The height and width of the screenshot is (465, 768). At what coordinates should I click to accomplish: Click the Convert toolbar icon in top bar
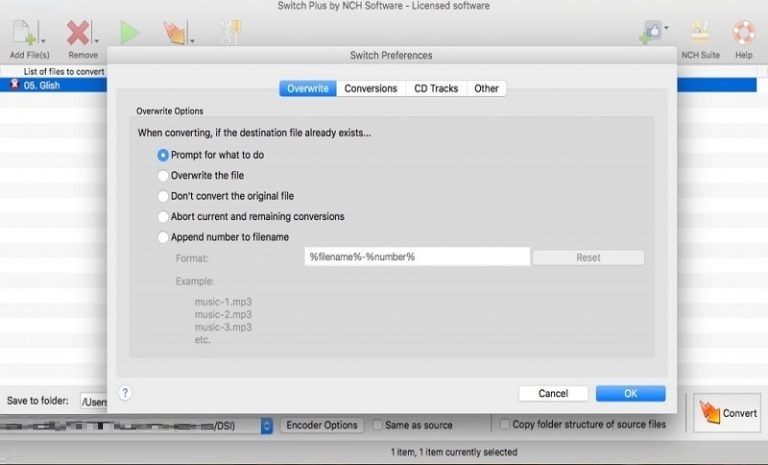tap(174, 33)
